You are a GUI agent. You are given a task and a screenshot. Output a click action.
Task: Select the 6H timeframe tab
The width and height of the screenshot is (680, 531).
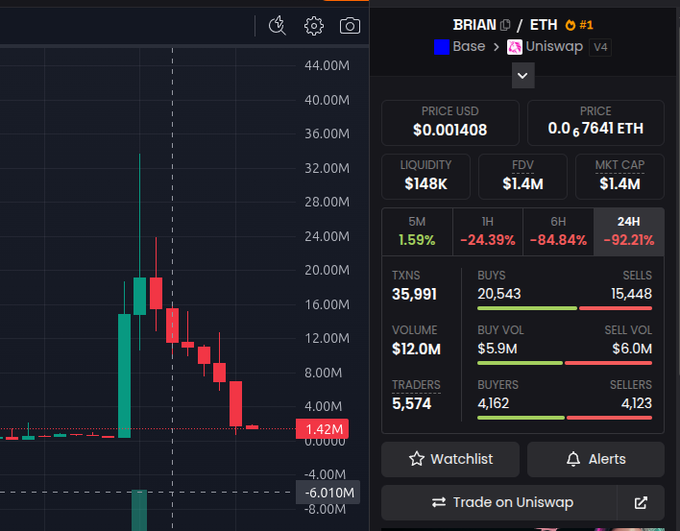click(x=558, y=232)
